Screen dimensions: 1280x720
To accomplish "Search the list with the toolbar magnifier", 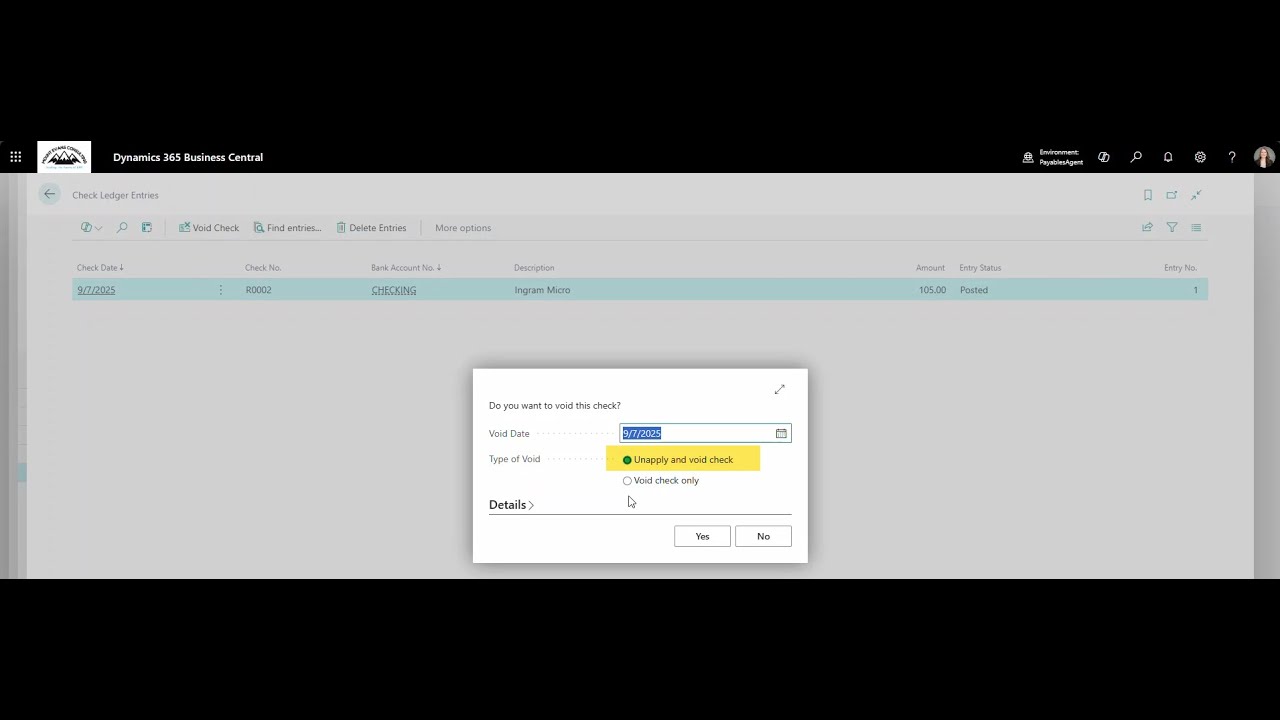I will (x=122, y=228).
